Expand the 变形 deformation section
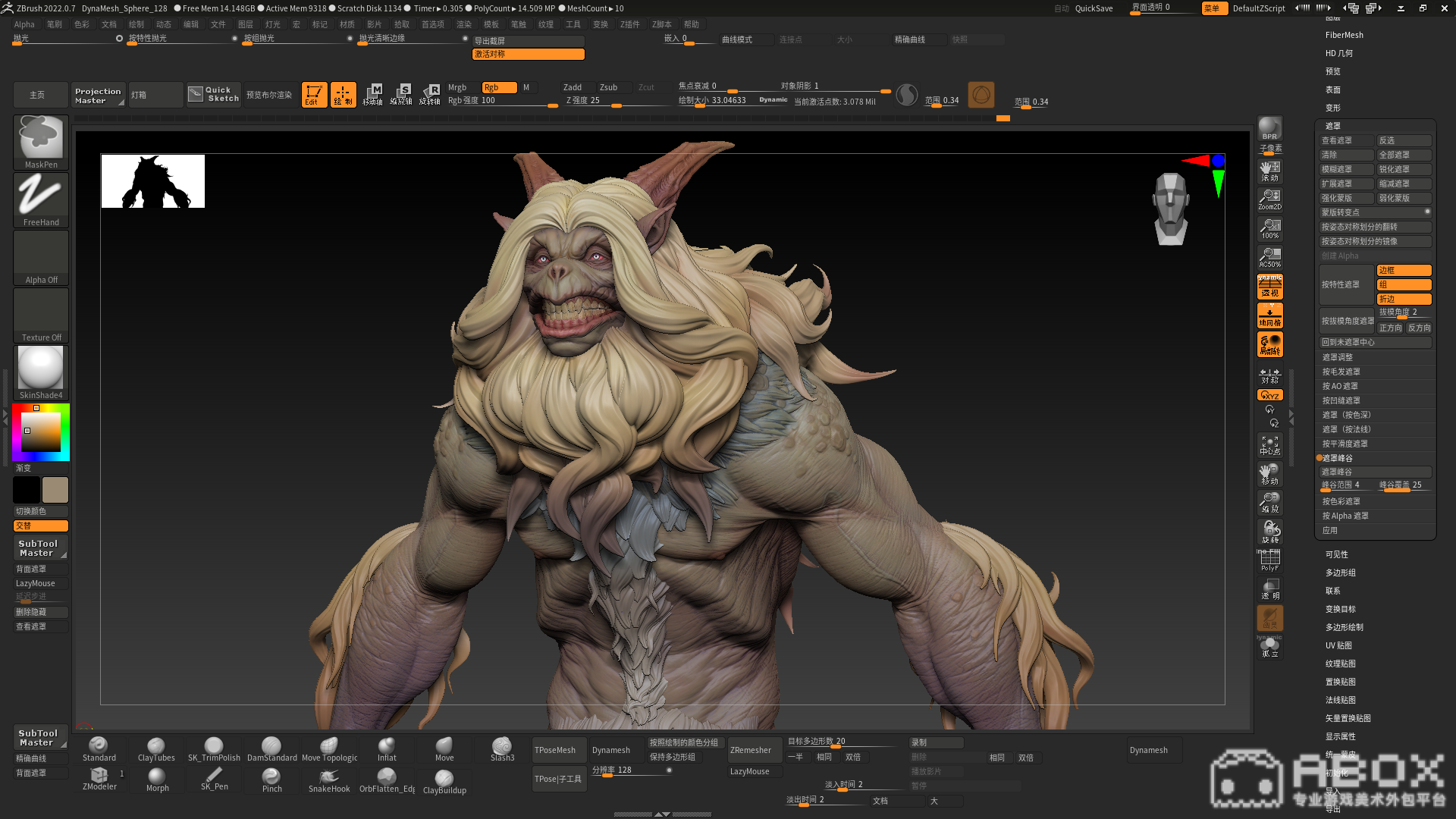1456x819 pixels. (1332, 108)
